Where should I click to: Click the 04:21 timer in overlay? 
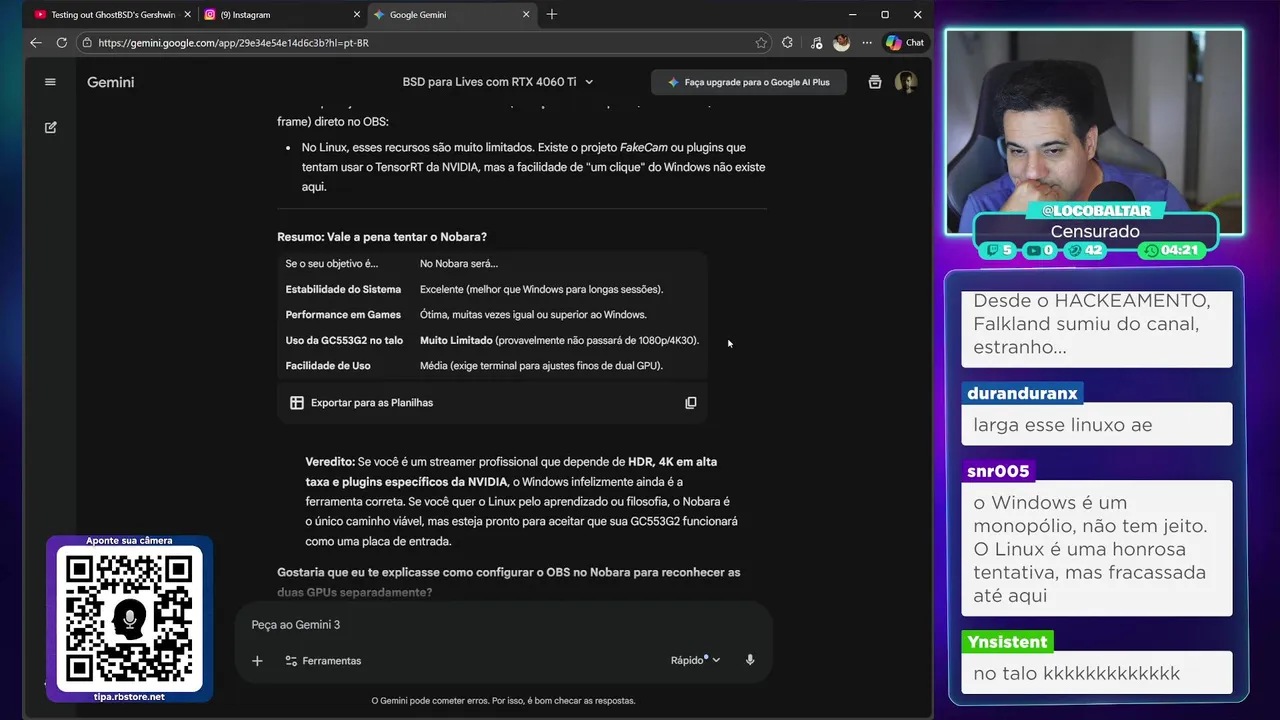tap(1171, 250)
